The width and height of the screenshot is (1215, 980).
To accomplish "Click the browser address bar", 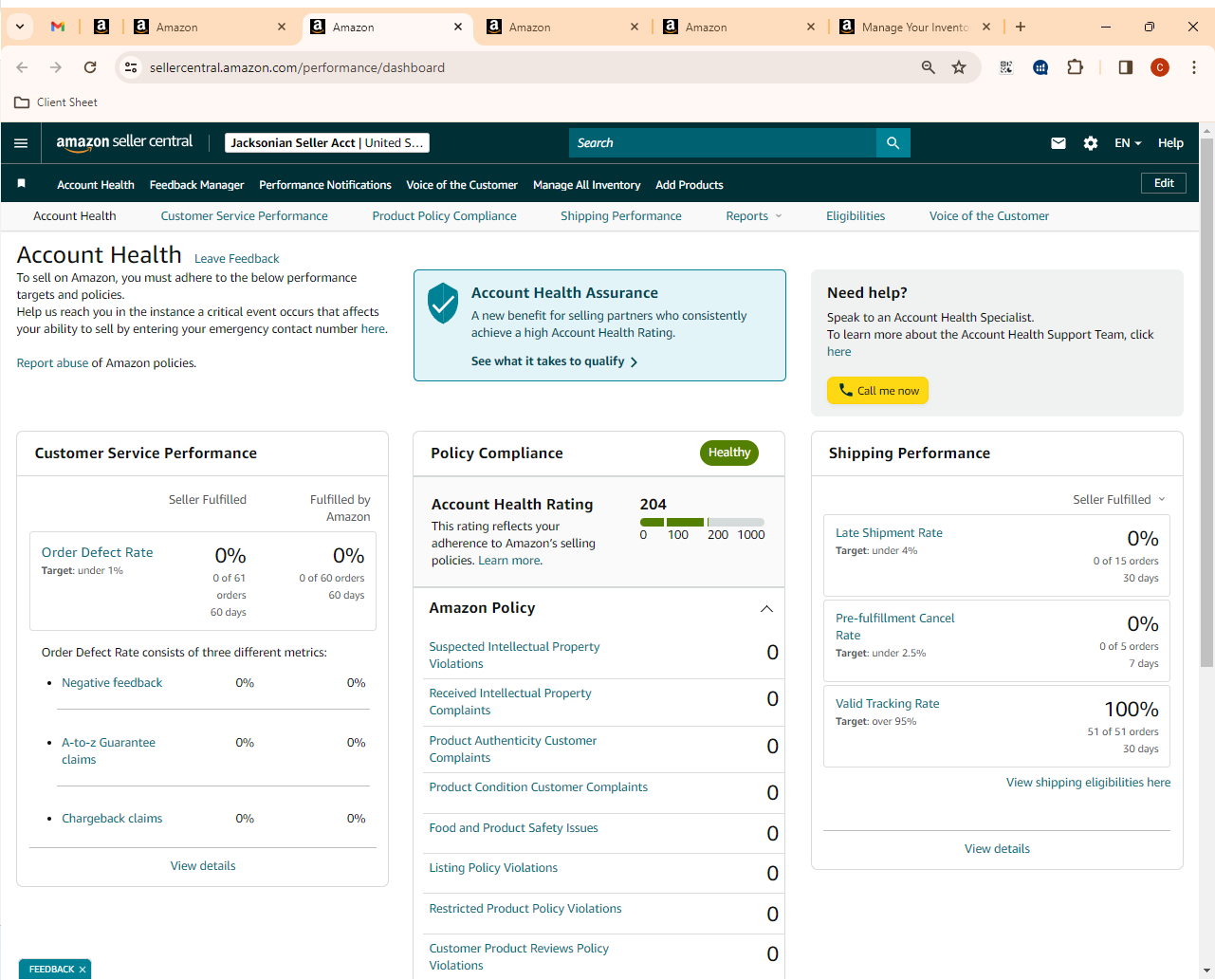I will [x=531, y=67].
